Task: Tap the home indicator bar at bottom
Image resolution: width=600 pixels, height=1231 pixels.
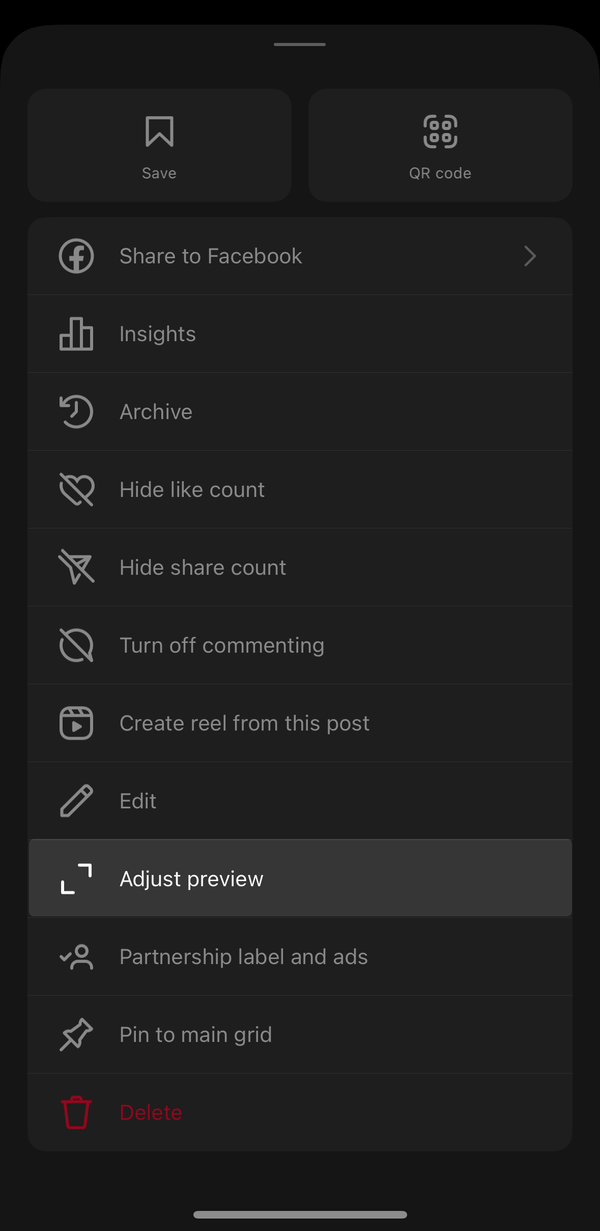Action: tap(300, 1215)
